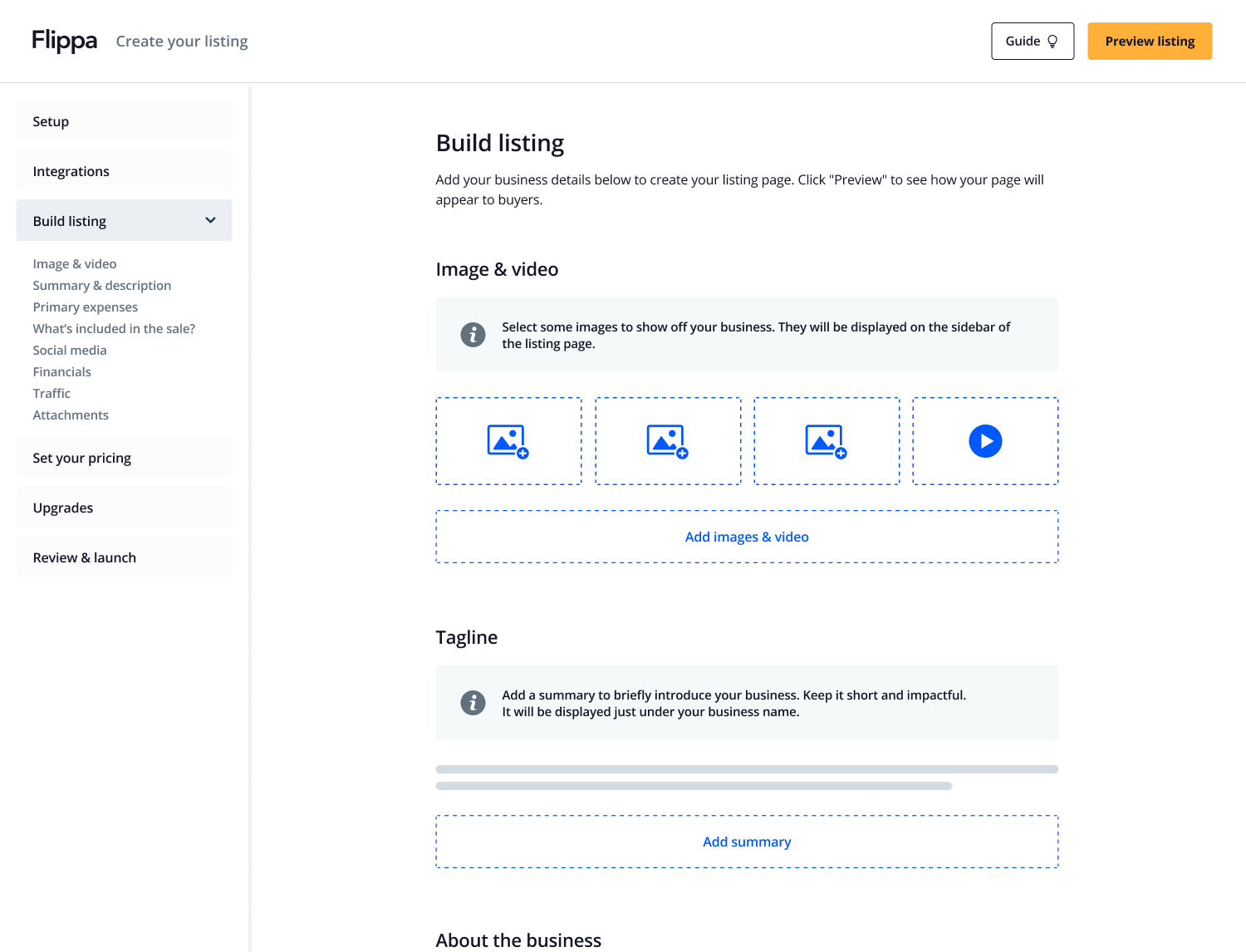This screenshot has width=1246, height=952.
Task: Click the info icon in Tagline notice
Action: click(473, 703)
